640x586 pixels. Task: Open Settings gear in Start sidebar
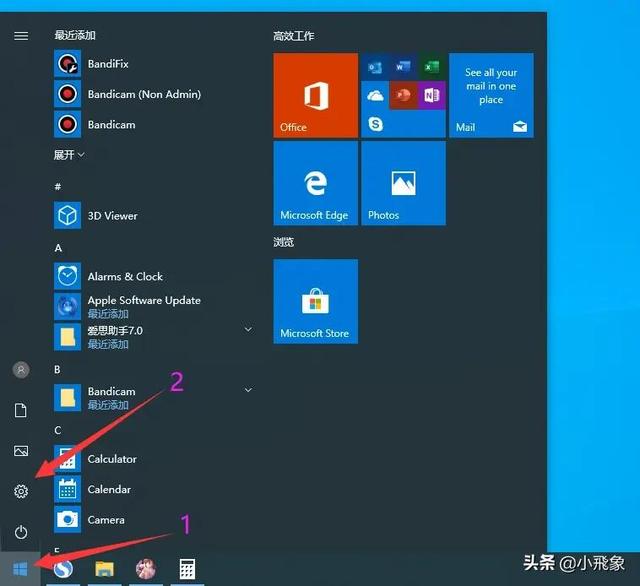coord(21,491)
